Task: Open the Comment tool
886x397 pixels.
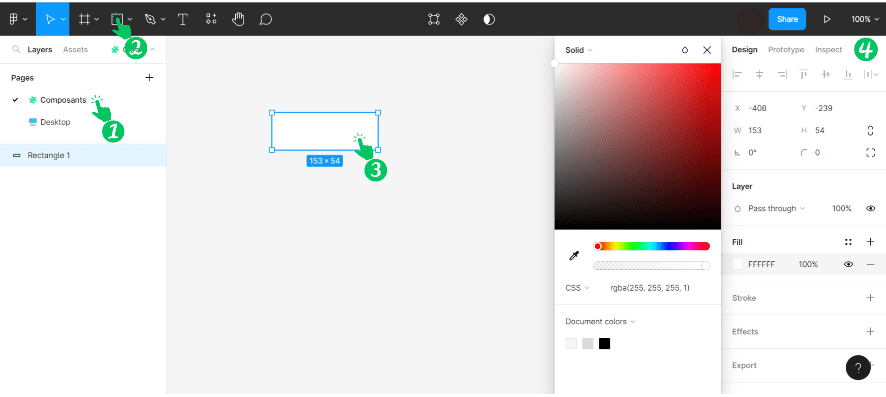Action: tap(266, 19)
